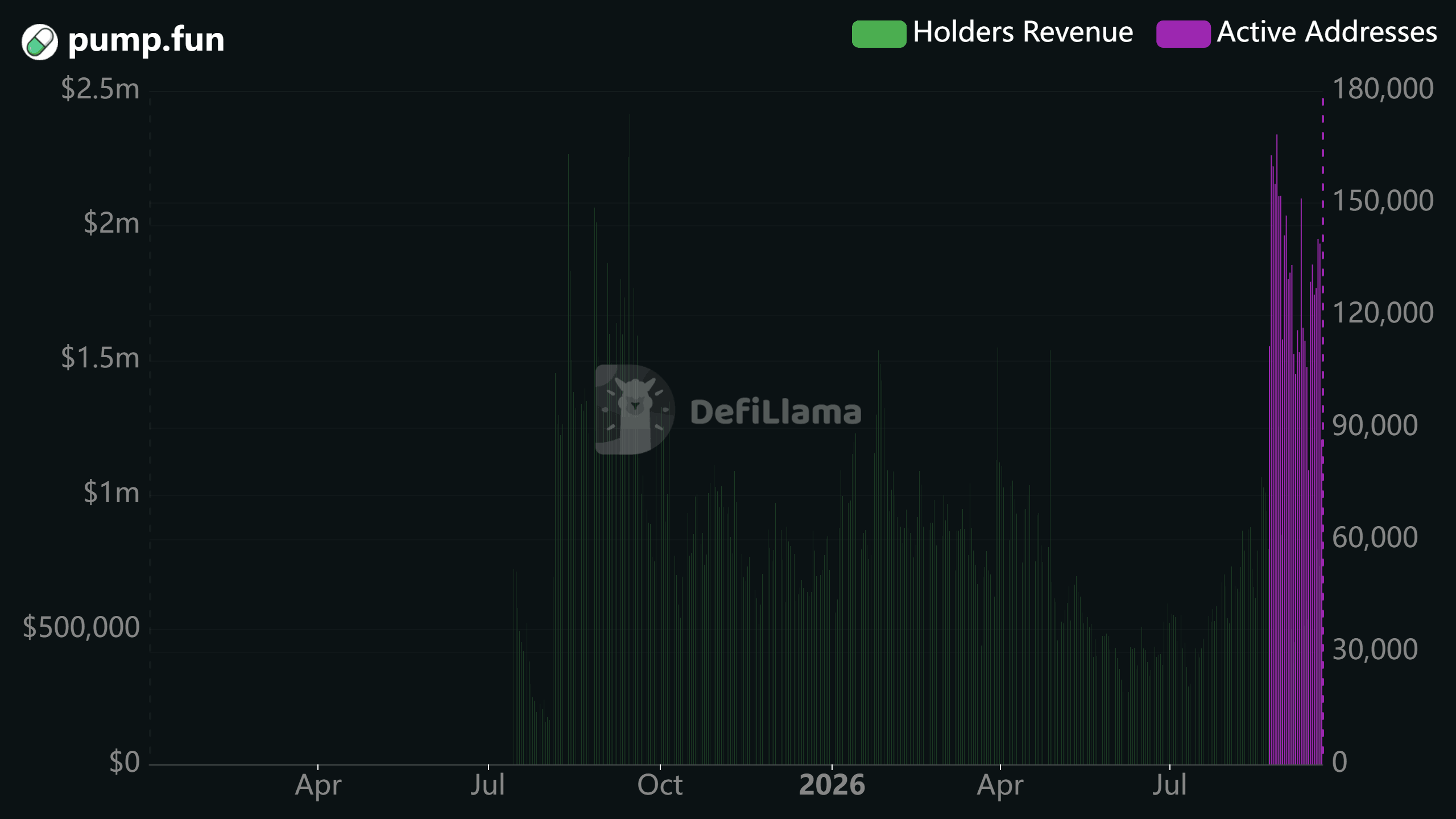
Task: Click the 150,000 right axis label
Action: coord(1383,201)
